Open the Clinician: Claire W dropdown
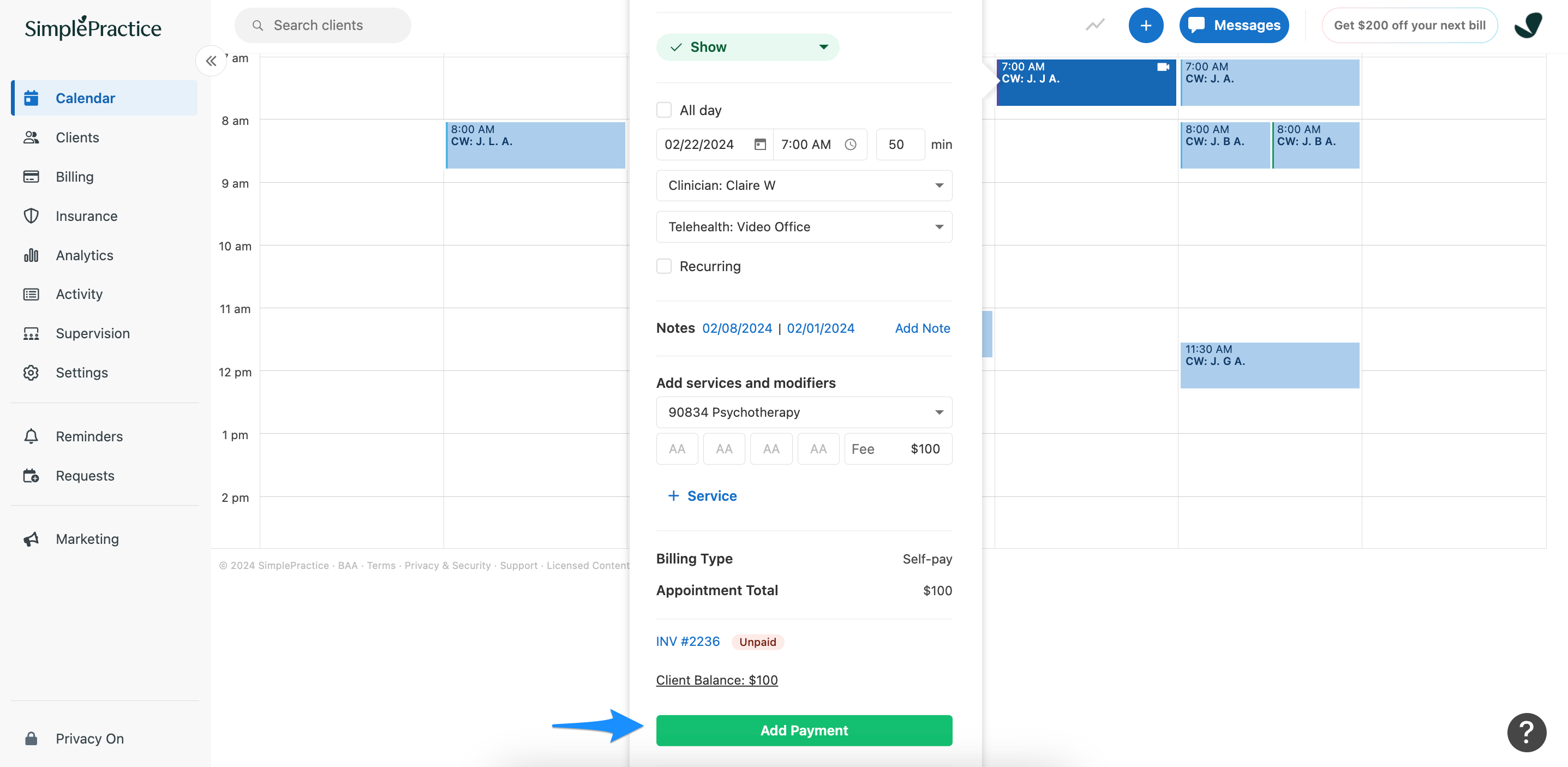Viewport: 1568px width, 767px height. point(804,185)
